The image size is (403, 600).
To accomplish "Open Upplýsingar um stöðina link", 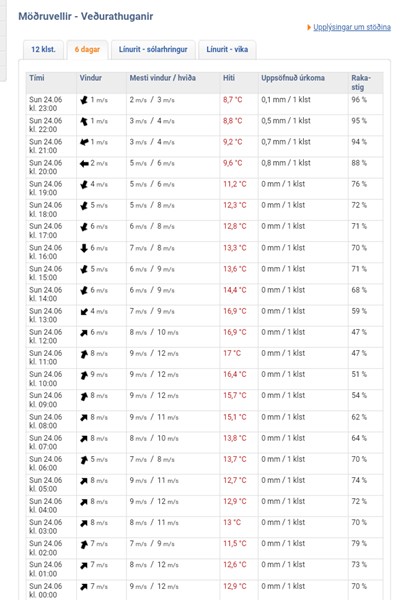I will [352, 27].
